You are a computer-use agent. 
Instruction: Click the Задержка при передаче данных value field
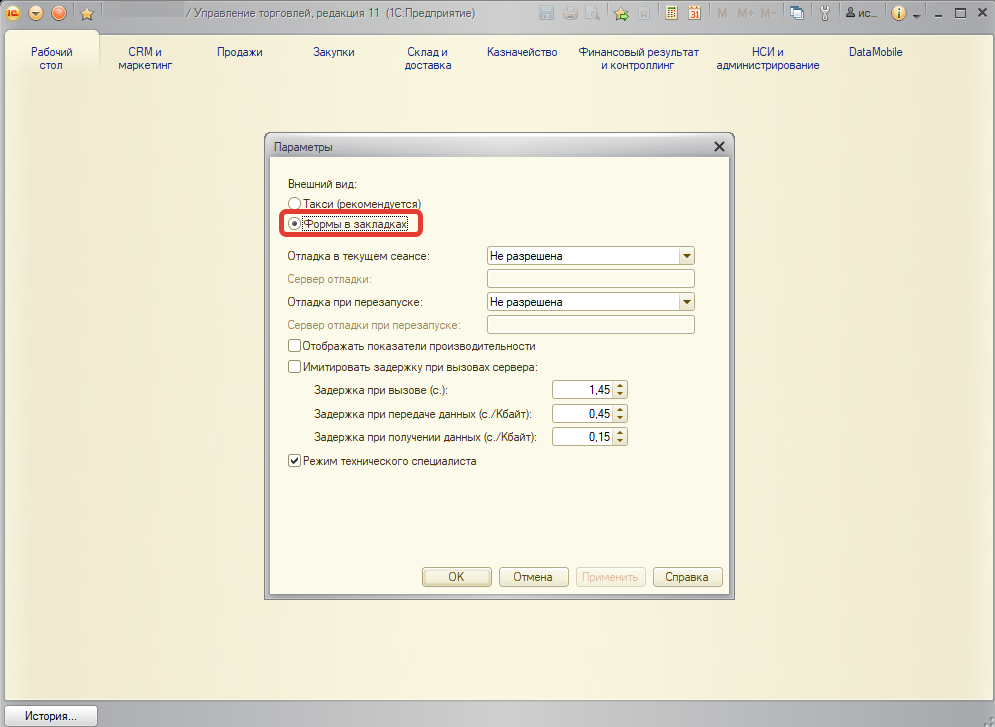coord(583,414)
